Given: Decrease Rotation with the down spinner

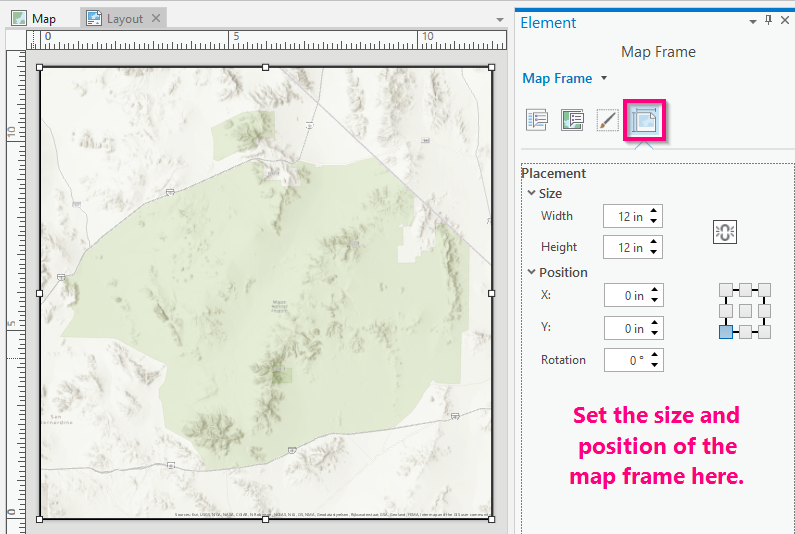Looking at the screenshot, I should click(x=655, y=365).
